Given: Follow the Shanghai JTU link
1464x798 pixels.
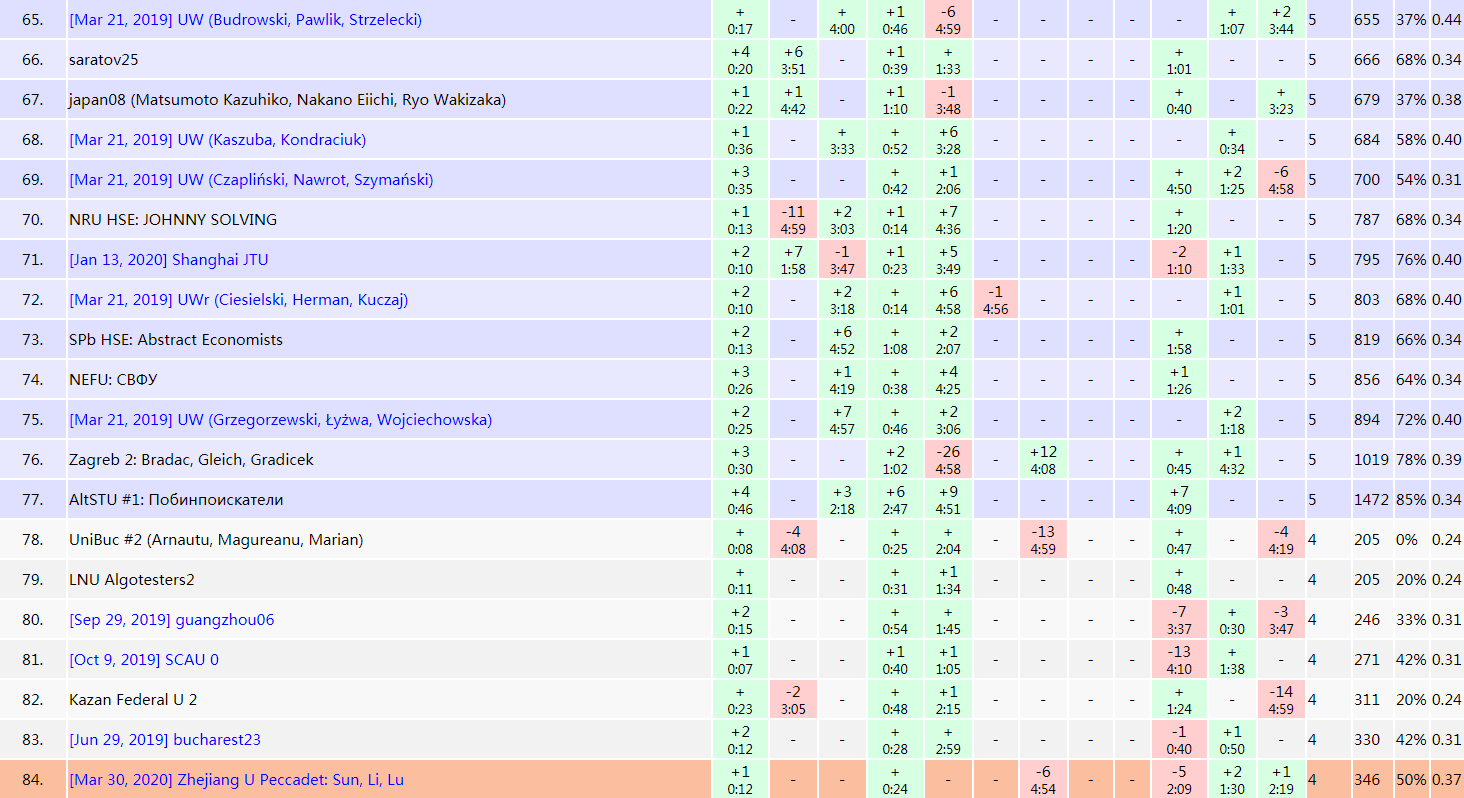Looking at the screenshot, I should click(x=168, y=260).
